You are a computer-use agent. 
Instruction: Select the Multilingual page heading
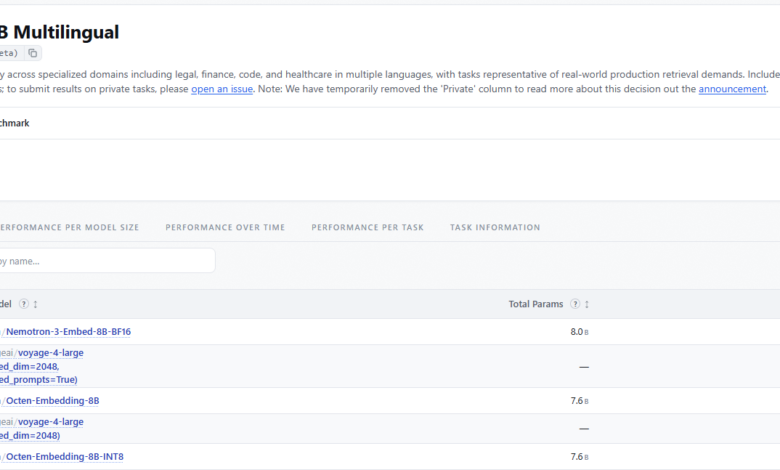tap(59, 32)
